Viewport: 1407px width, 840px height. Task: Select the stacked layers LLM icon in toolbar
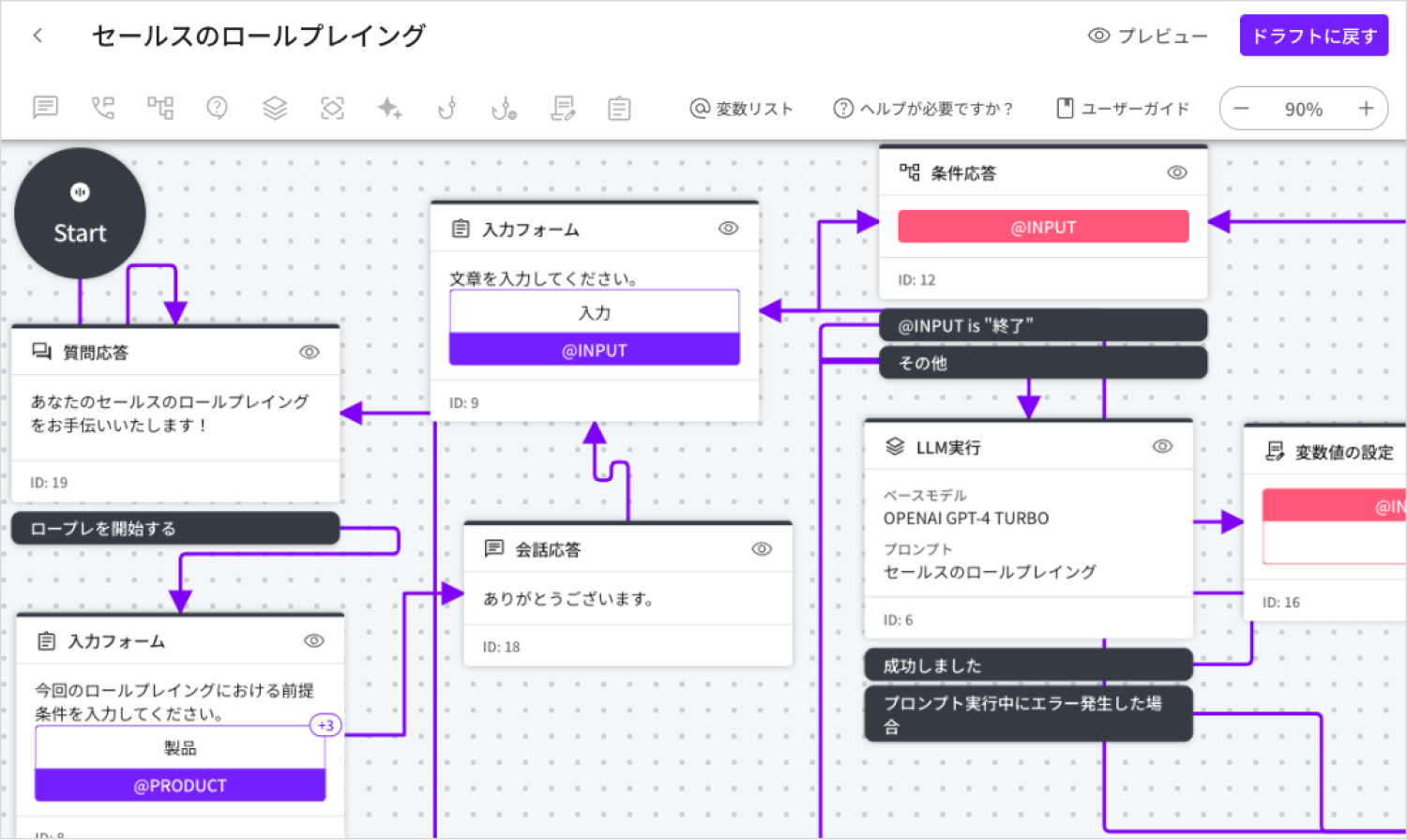[x=275, y=108]
